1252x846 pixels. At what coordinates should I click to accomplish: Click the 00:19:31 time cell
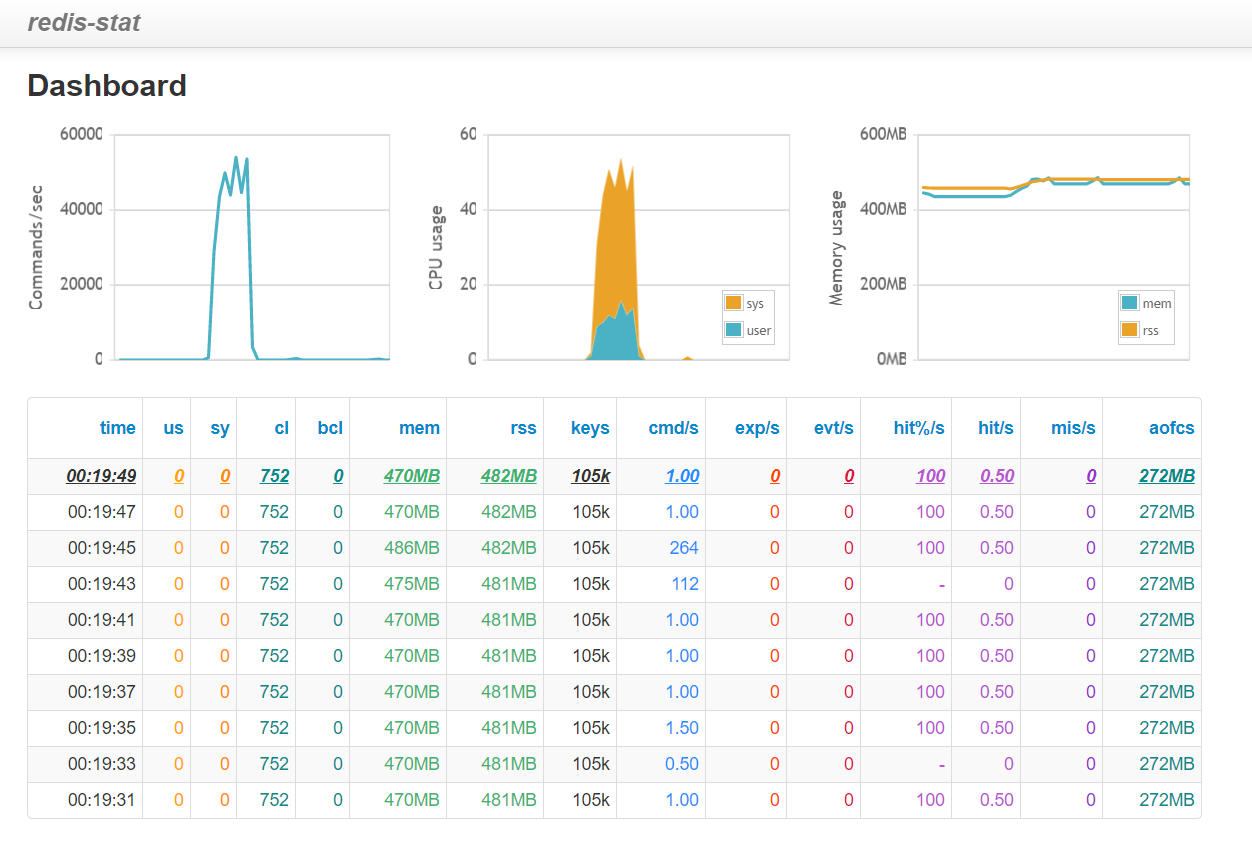[101, 800]
